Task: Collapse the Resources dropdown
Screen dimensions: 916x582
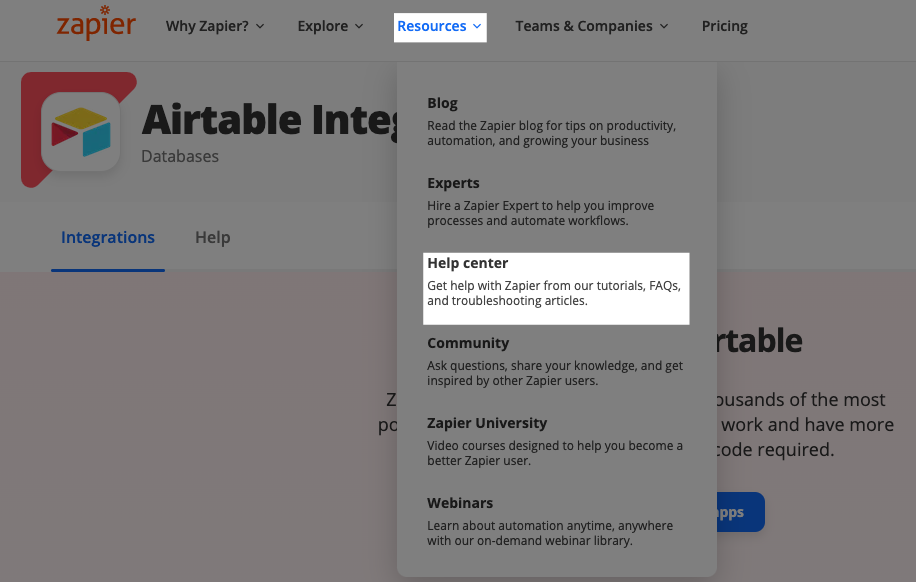Action: coord(440,27)
